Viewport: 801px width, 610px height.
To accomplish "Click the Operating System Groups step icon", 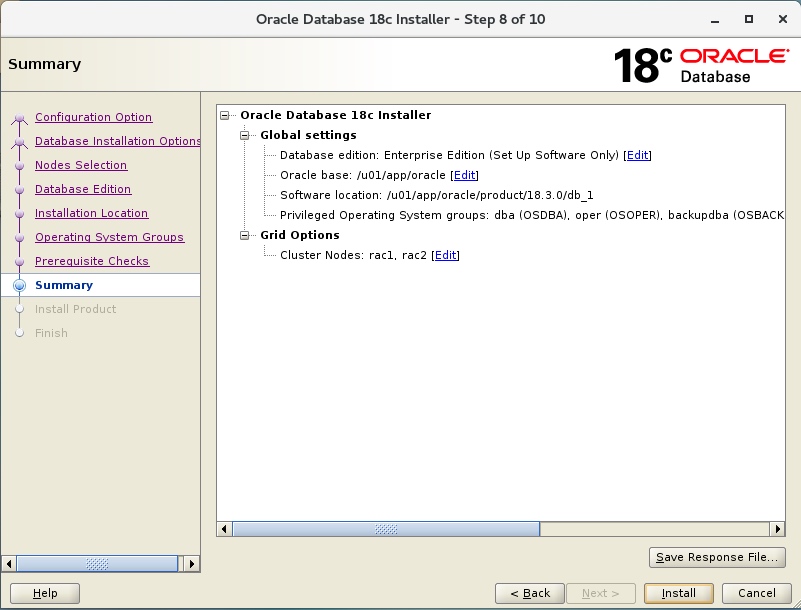I will pyautogui.click(x=19, y=237).
